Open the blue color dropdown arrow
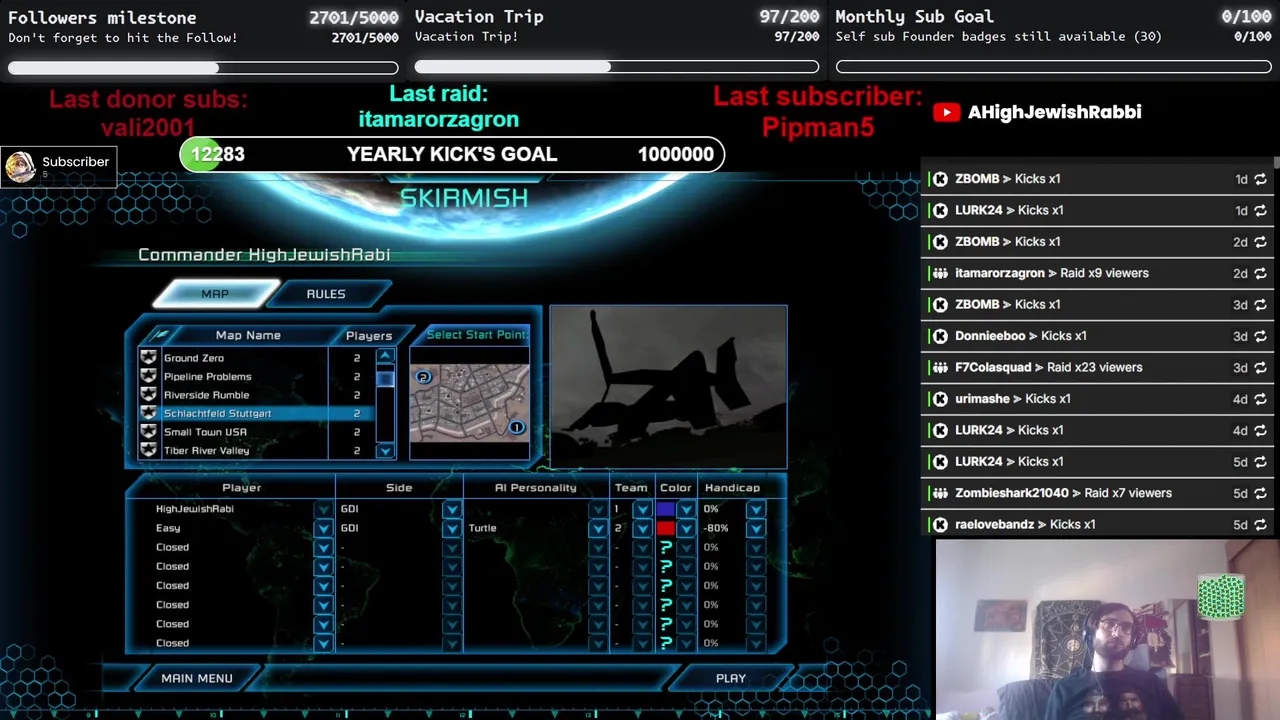The image size is (1280, 720). (x=686, y=509)
